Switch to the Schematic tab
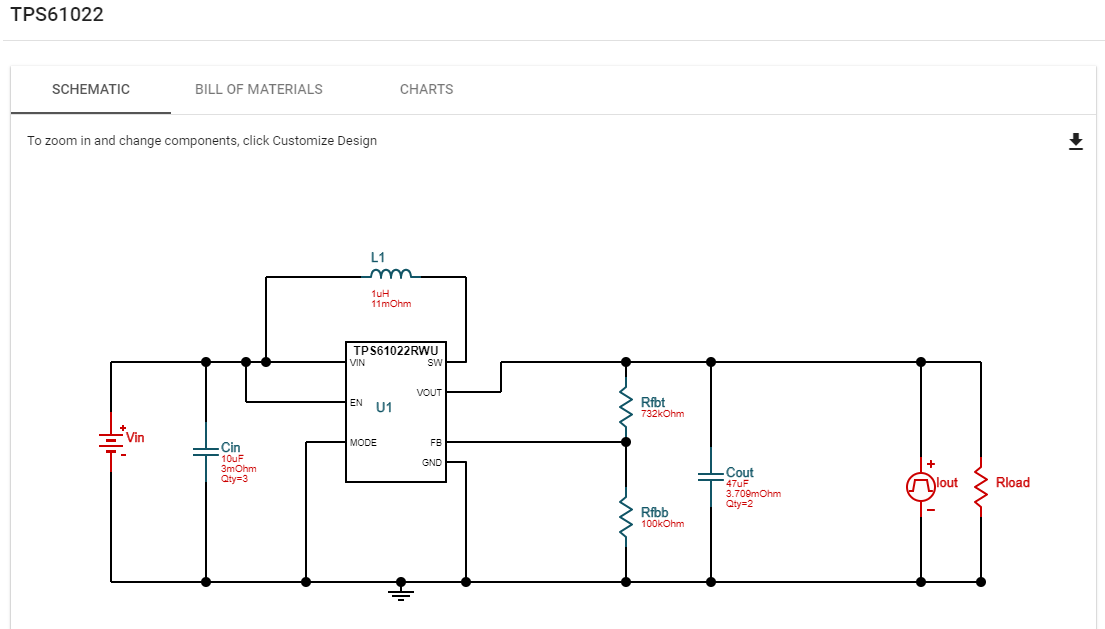 [91, 89]
